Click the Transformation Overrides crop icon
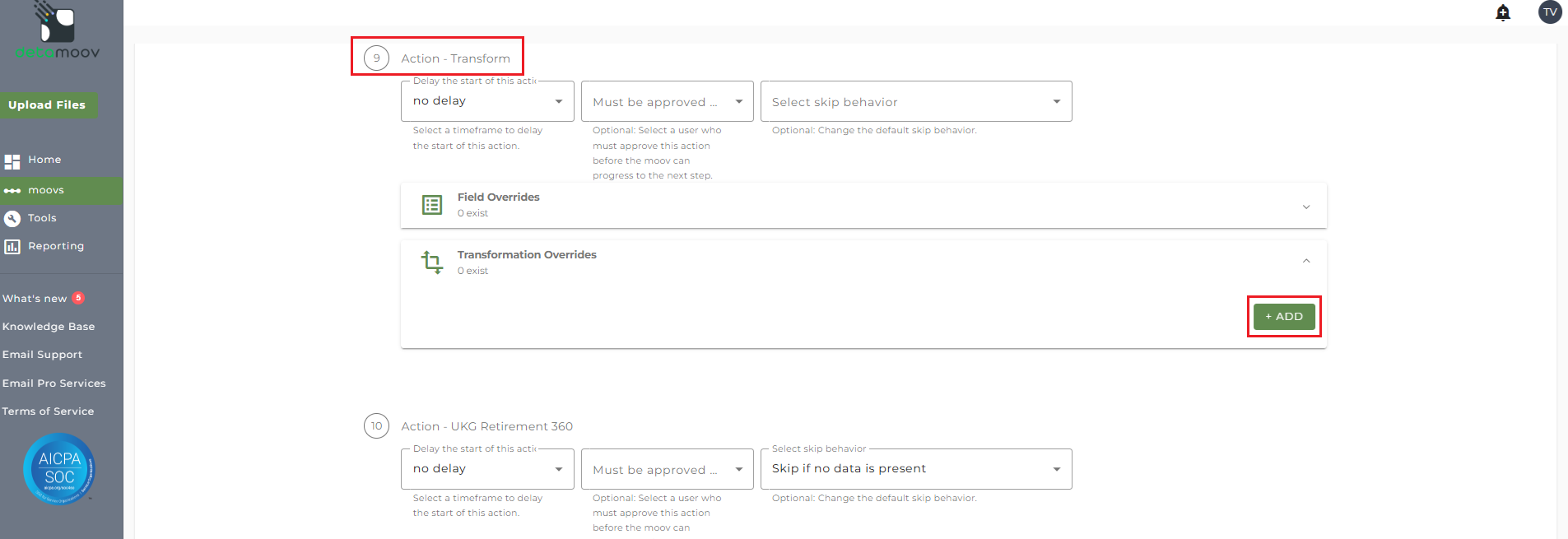 click(x=432, y=263)
